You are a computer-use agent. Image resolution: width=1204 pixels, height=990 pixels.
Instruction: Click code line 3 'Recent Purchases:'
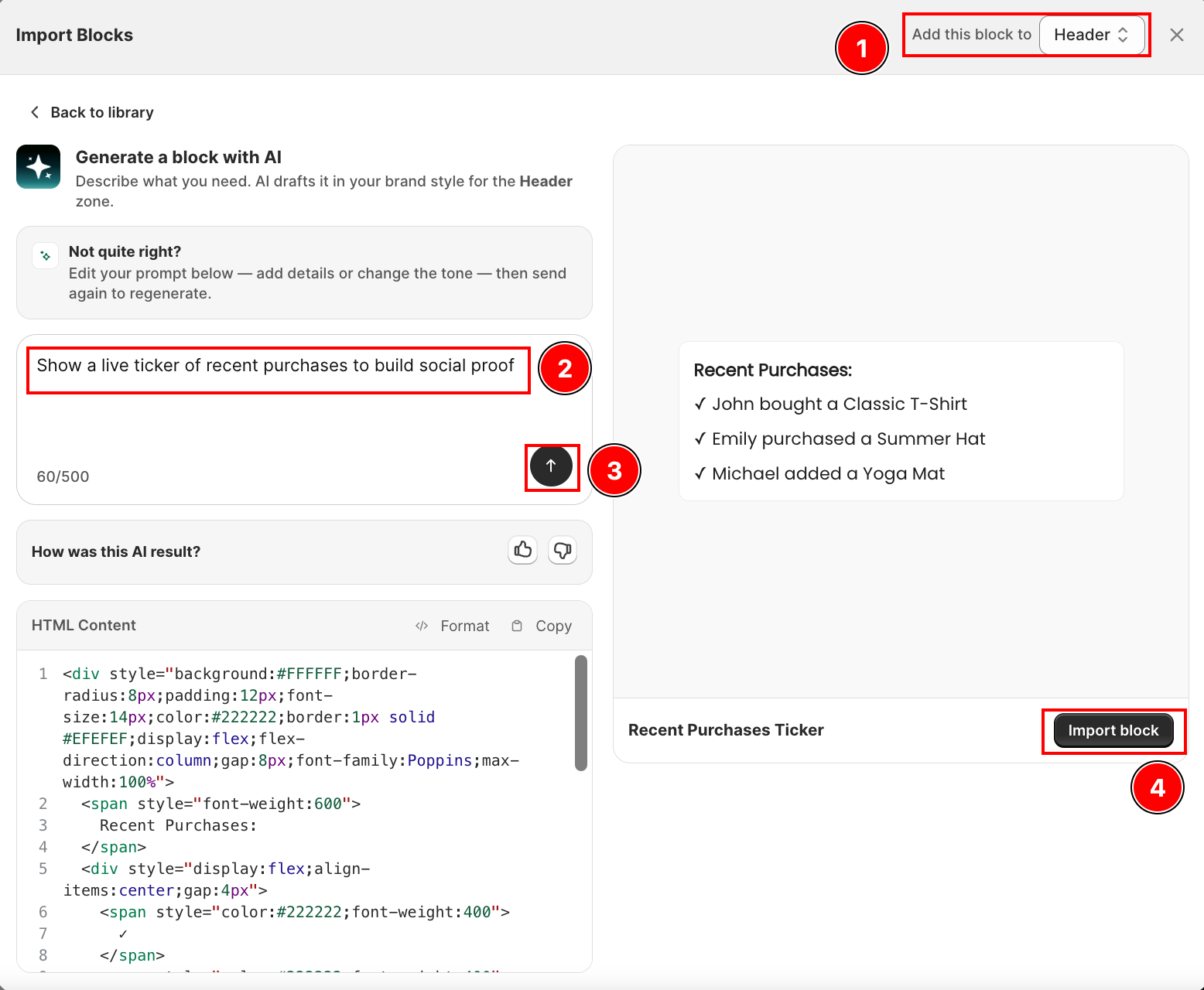point(179,825)
